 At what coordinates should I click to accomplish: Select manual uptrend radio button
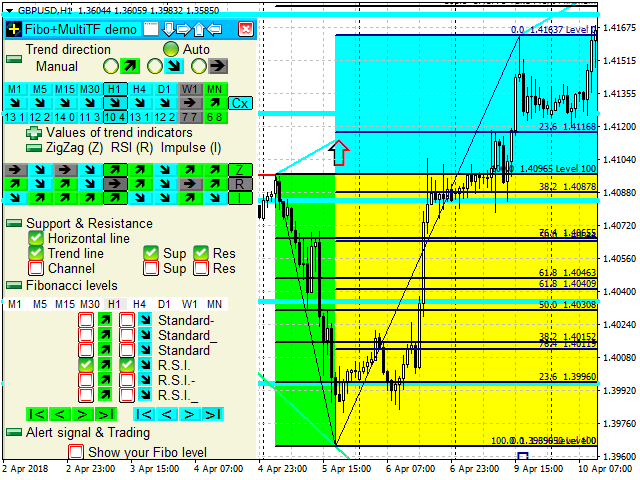[x=111, y=66]
